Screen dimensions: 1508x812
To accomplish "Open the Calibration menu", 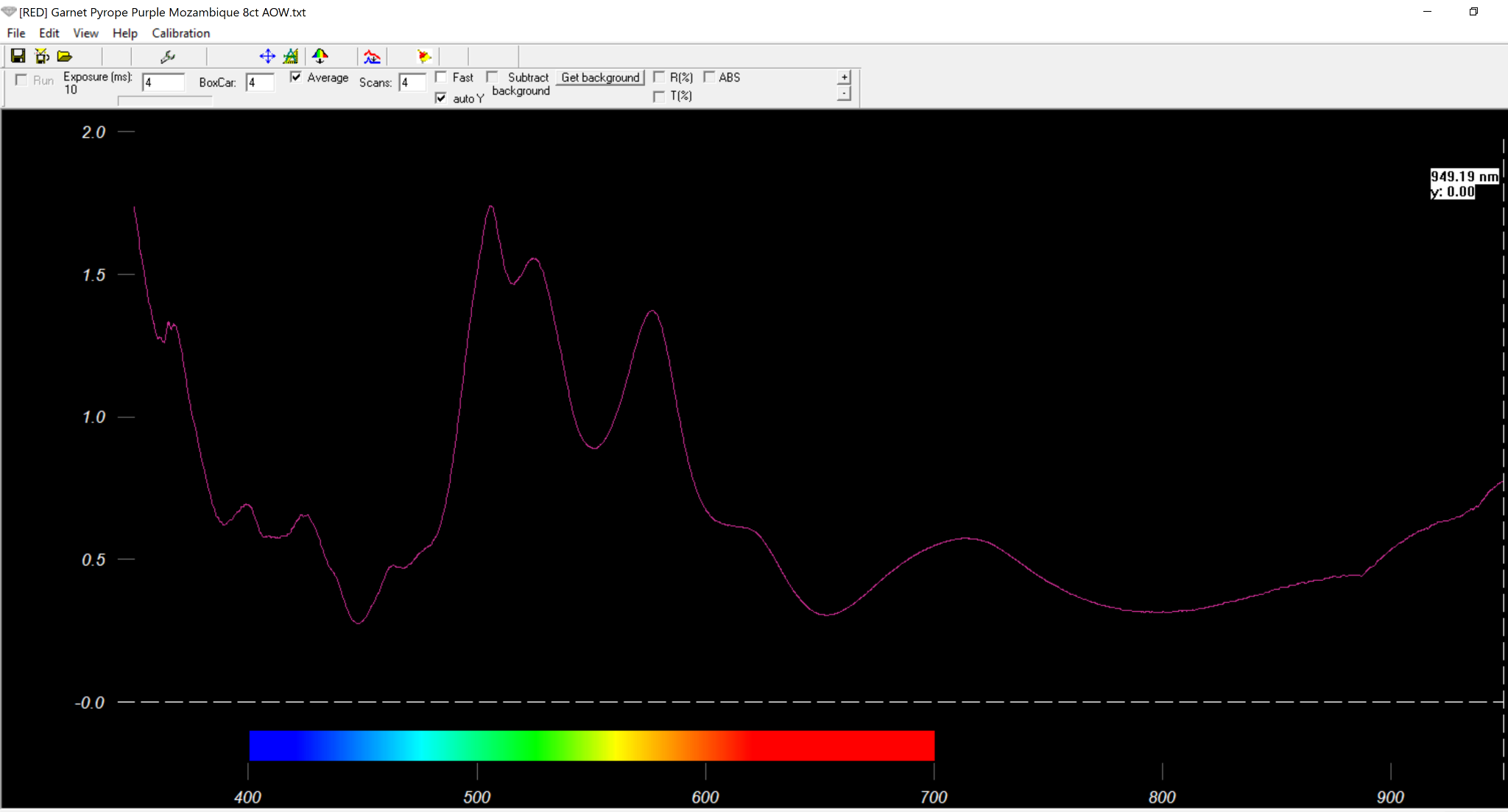I will pos(181,33).
